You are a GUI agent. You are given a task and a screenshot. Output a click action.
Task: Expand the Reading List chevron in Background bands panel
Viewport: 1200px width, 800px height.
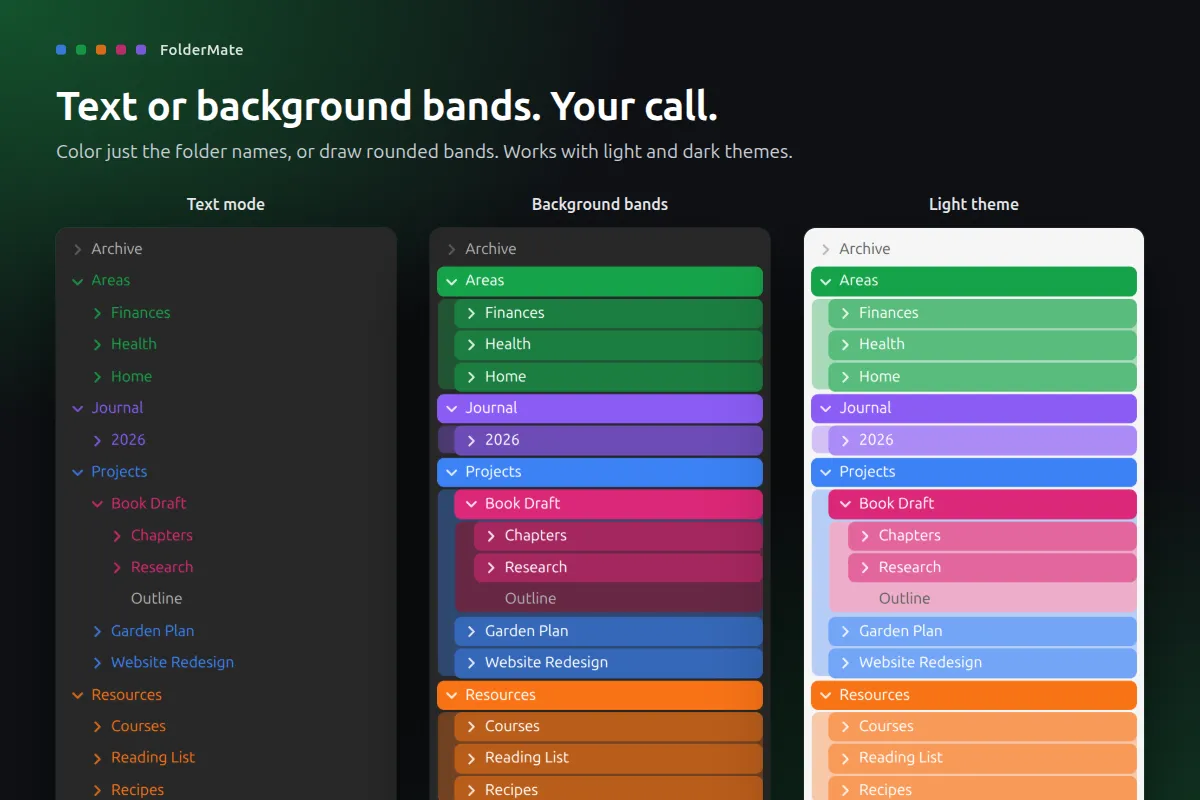[x=471, y=758]
